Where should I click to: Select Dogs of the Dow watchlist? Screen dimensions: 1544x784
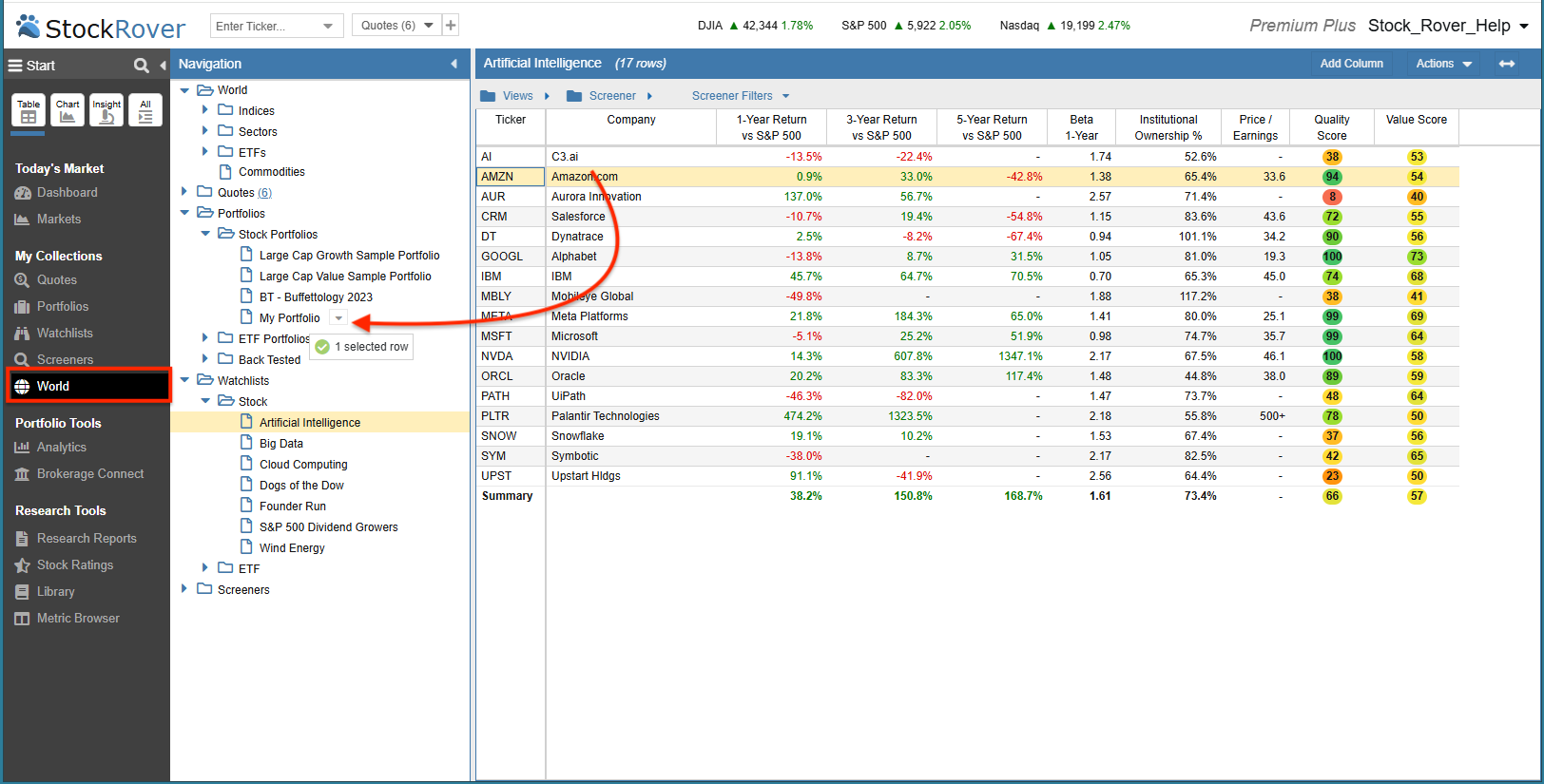click(301, 486)
